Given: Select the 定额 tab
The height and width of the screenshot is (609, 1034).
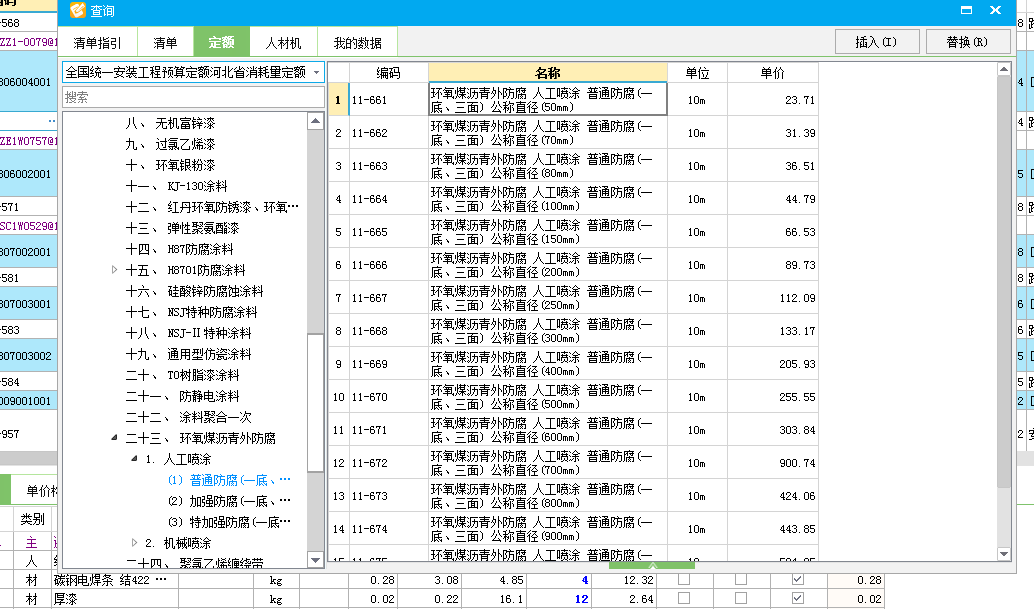Looking at the screenshot, I should [222, 42].
